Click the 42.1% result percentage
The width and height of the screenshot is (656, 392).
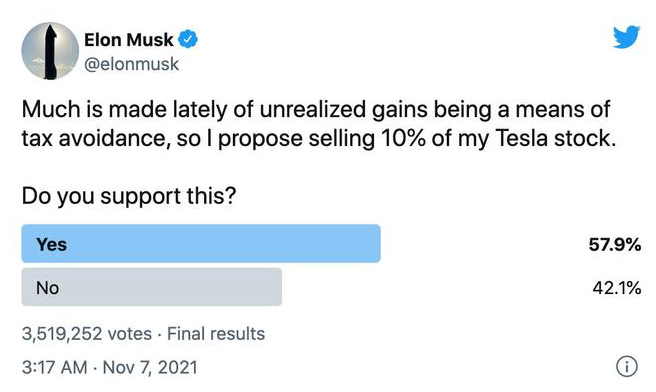pyautogui.click(x=617, y=288)
